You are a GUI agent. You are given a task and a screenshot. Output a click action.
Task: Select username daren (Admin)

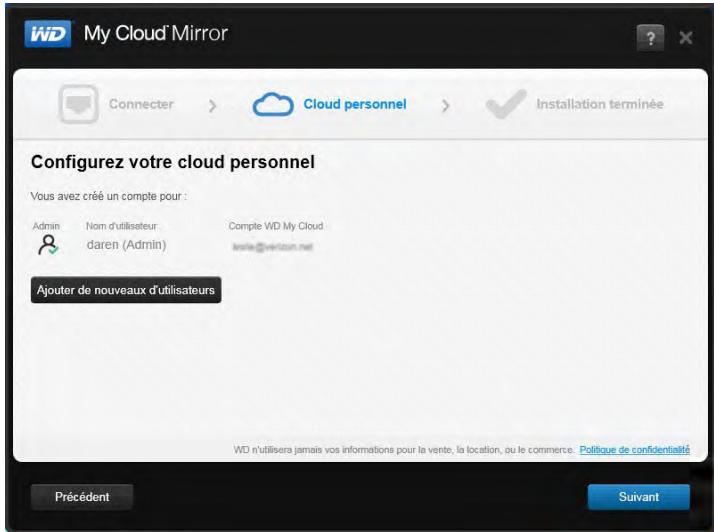pos(127,245)
